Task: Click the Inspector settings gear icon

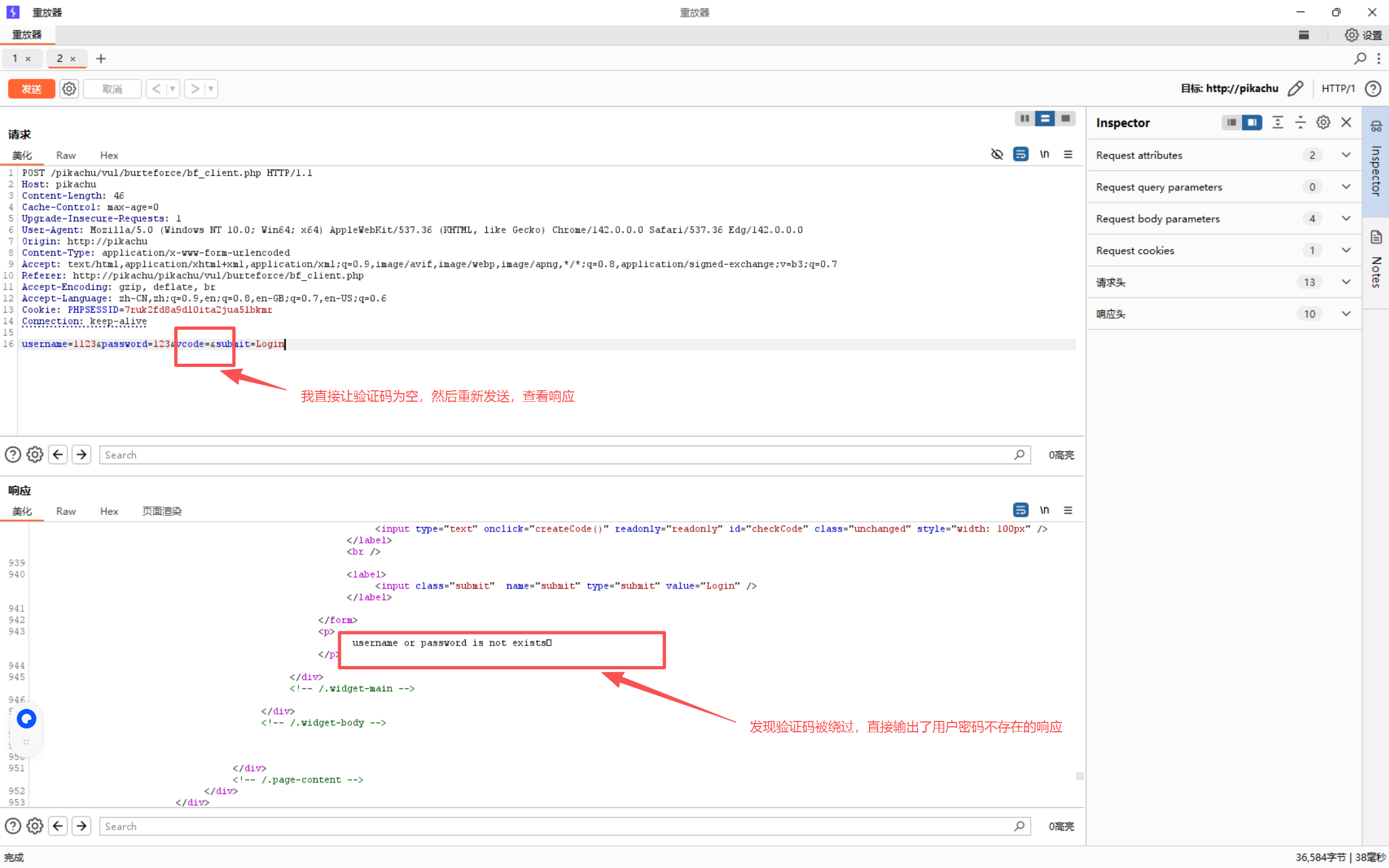Action: (x=1323, y=122)
